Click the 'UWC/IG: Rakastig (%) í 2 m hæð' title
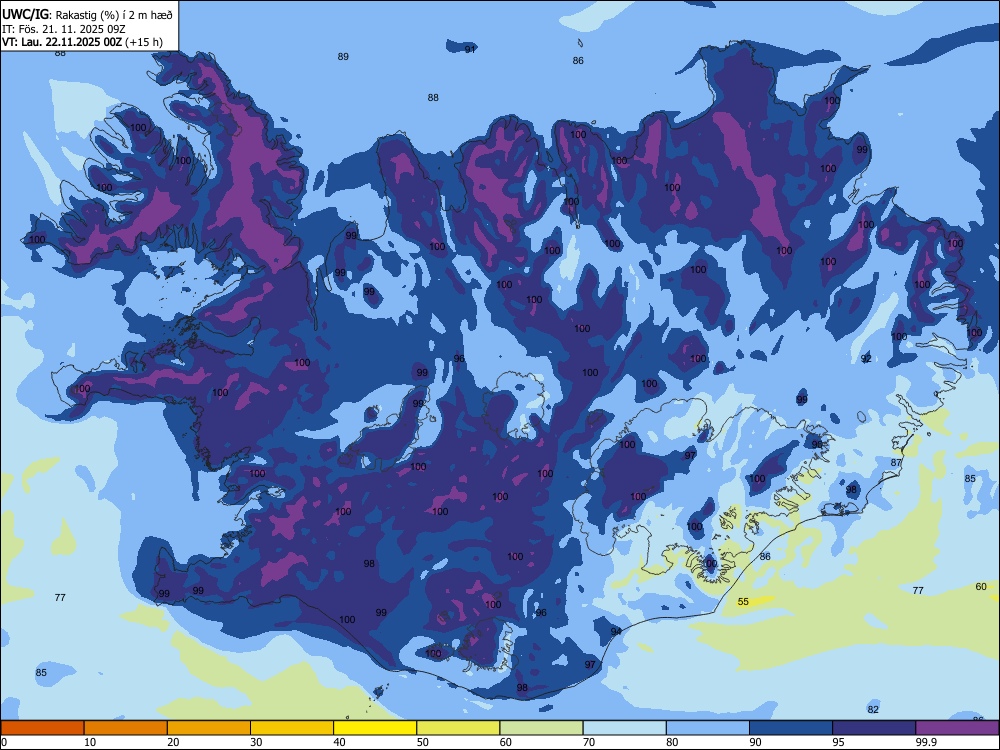The height and width of the screenshot is (750, 1000). coord(87,15)
